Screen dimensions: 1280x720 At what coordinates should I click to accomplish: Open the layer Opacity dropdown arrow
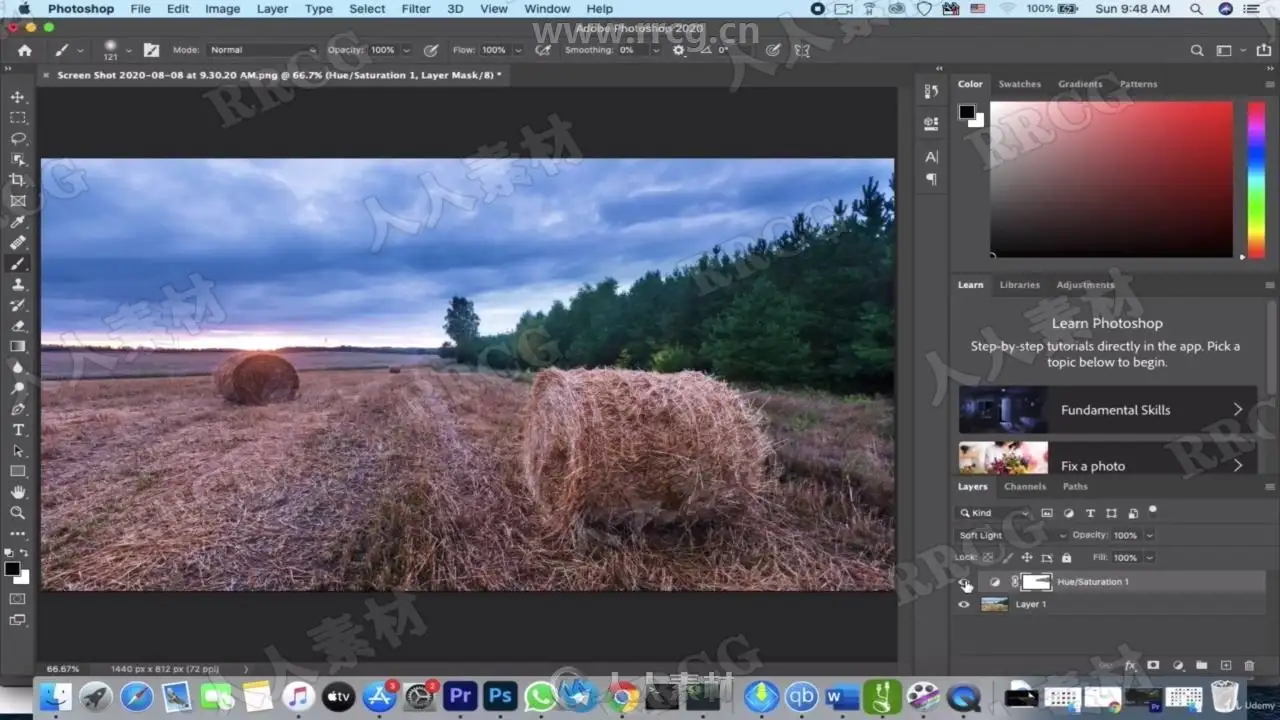pyautogui.click(x=1150, y=536)
